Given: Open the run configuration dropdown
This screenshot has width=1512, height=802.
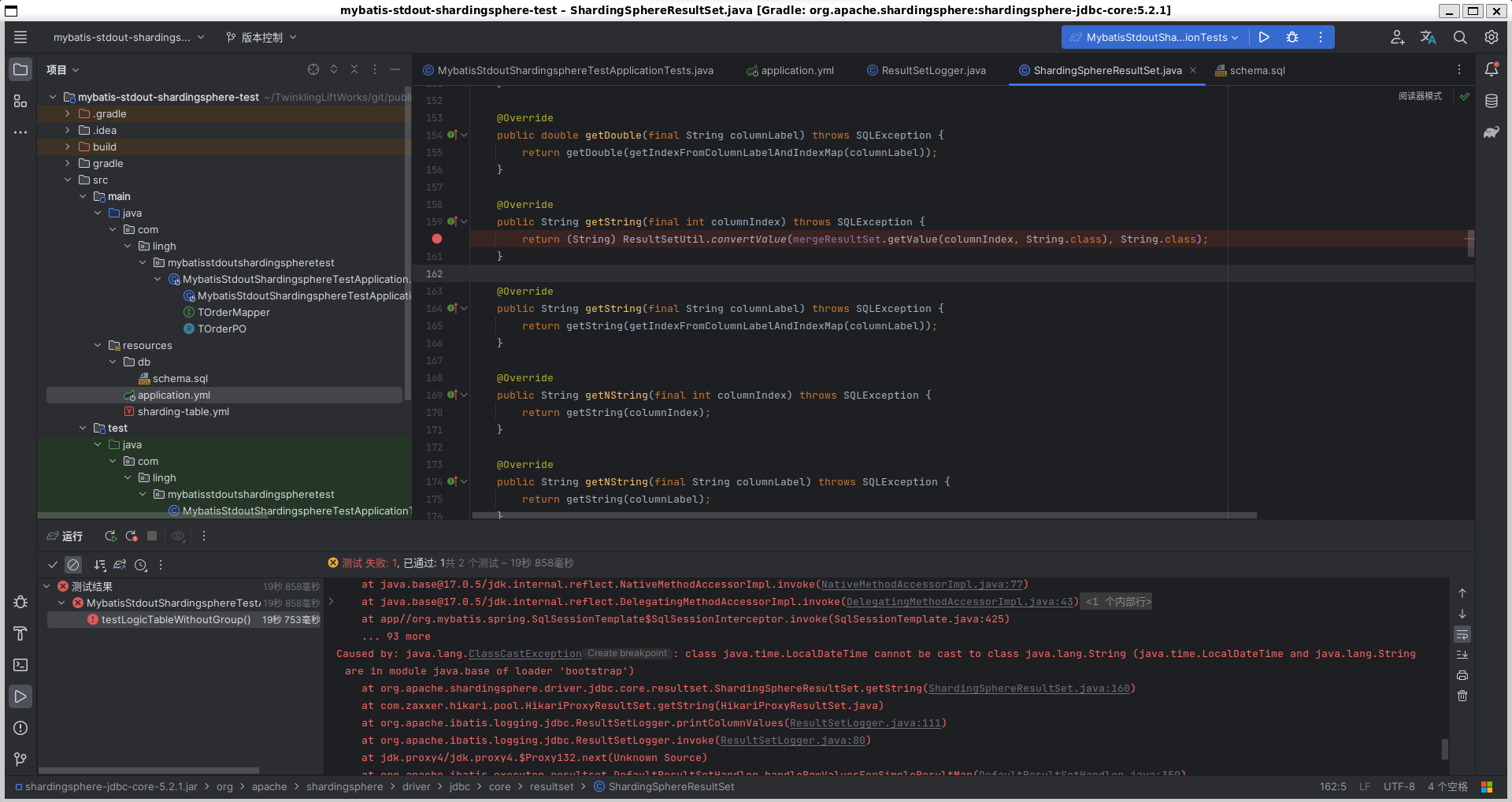Looking at the screenshot, I should (x=1153, y=37).
